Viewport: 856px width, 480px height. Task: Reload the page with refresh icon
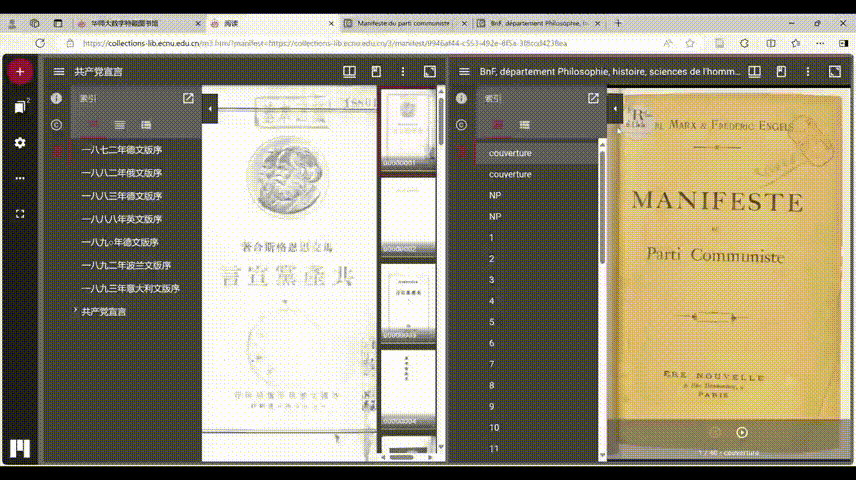coord(40,43)
